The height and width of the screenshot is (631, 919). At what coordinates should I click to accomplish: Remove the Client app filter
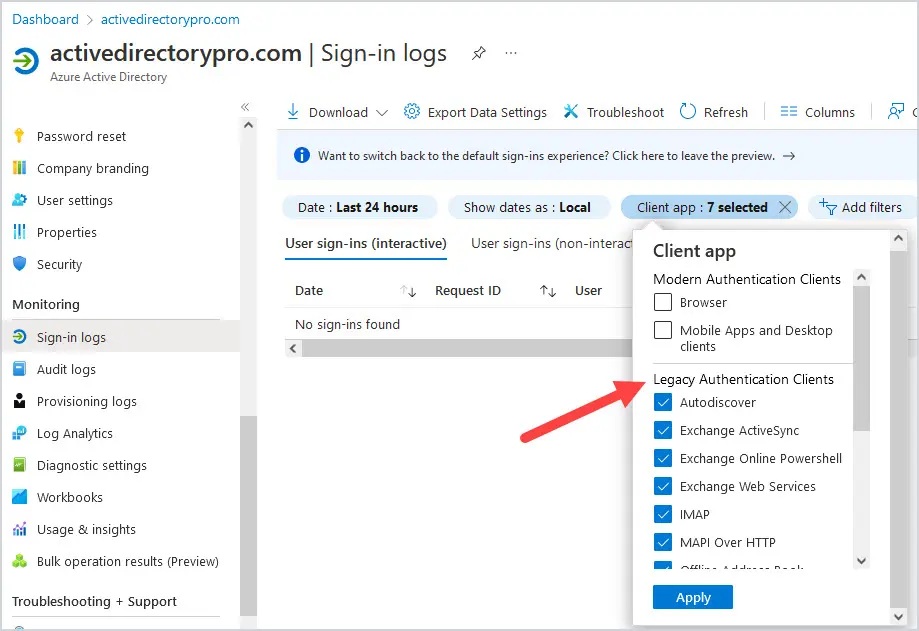pyautogui.click(x=785, y=207)
